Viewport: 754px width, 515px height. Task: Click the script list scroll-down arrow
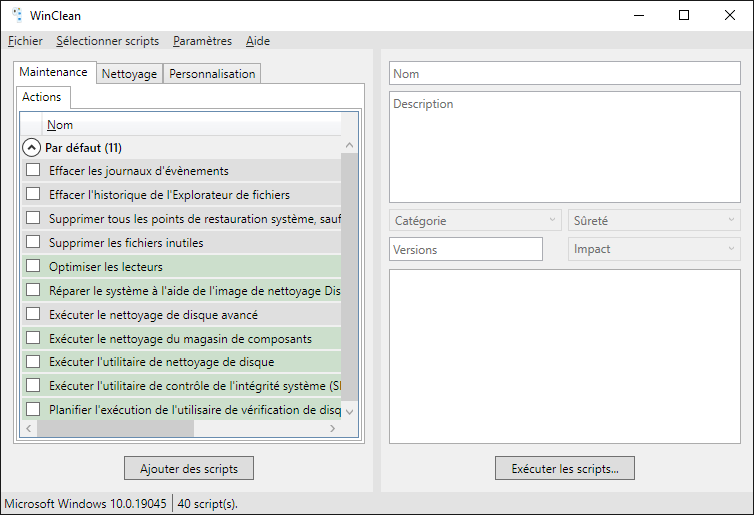[350, 412]
